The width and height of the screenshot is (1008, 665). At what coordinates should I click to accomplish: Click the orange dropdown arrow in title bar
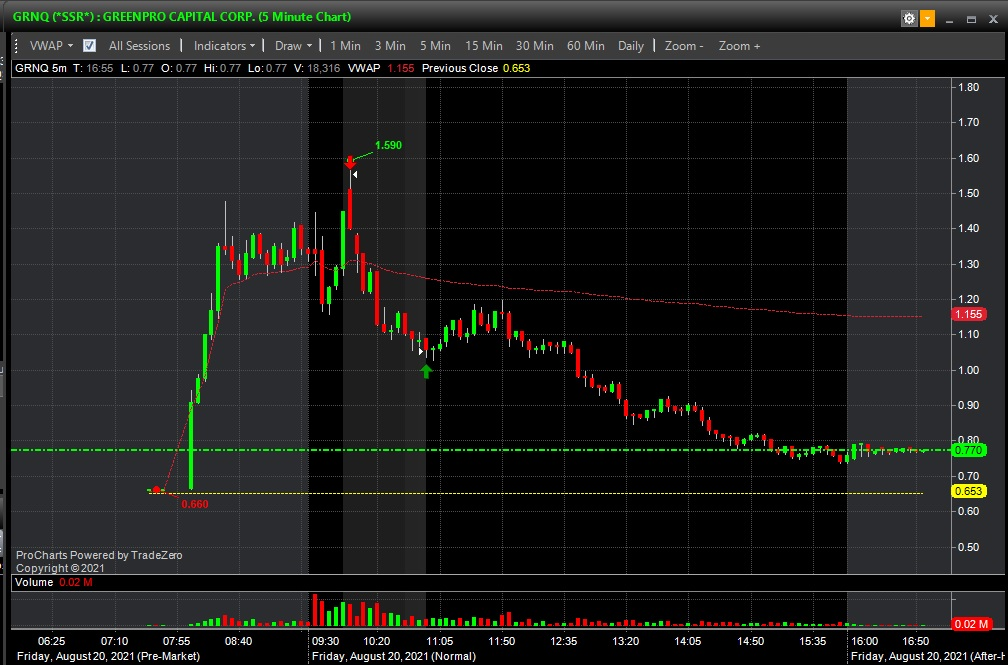click(x=928, y=18)
